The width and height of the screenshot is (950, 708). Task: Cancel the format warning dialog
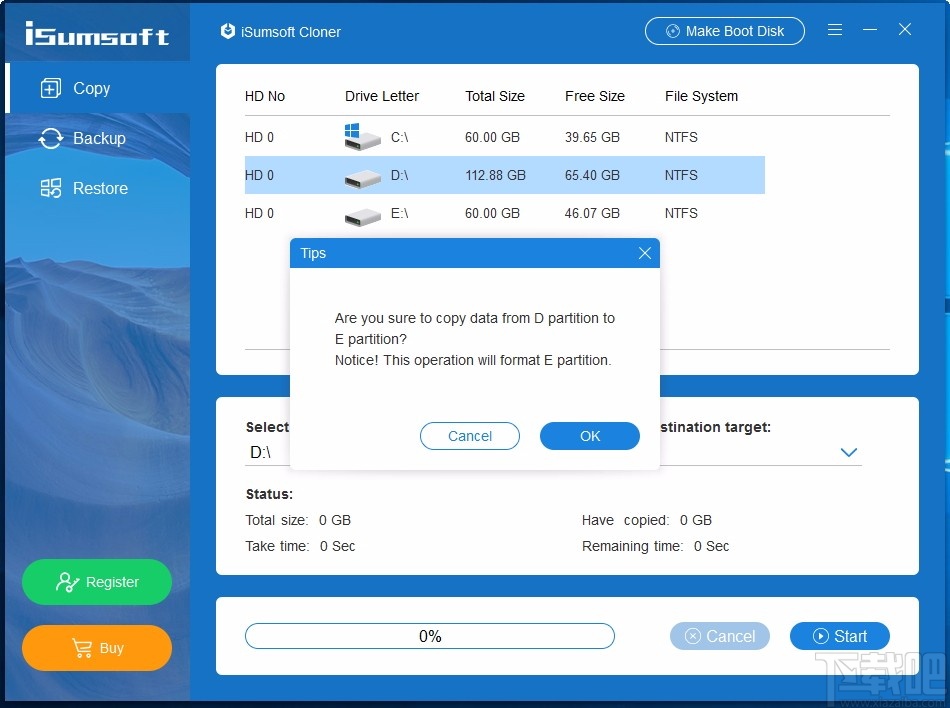point(470,436)
